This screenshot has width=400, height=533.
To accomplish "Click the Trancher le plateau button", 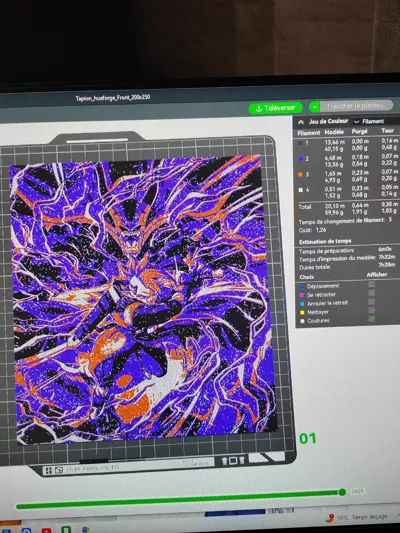I will (x=356, y=106).
